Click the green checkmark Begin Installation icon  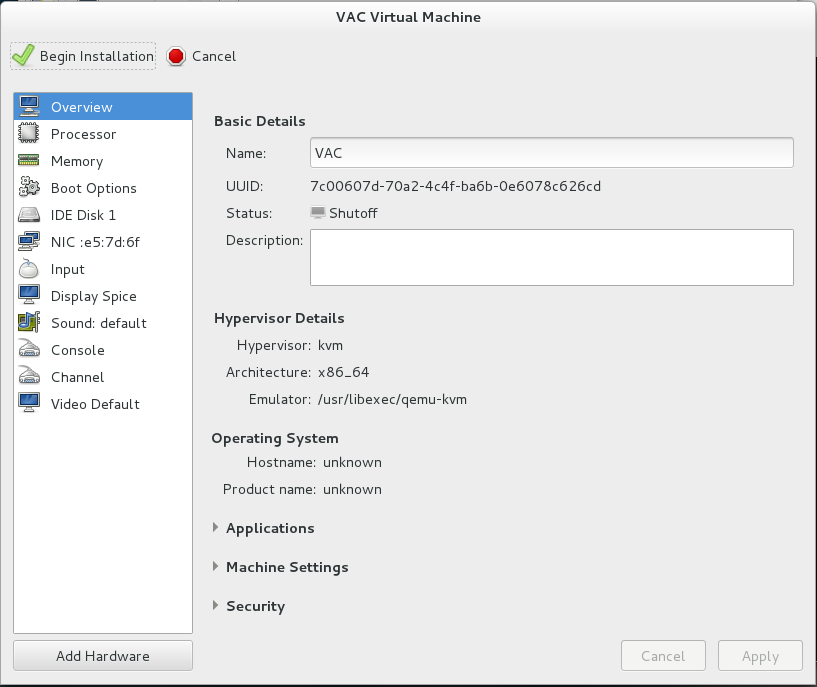coord(23,56)
